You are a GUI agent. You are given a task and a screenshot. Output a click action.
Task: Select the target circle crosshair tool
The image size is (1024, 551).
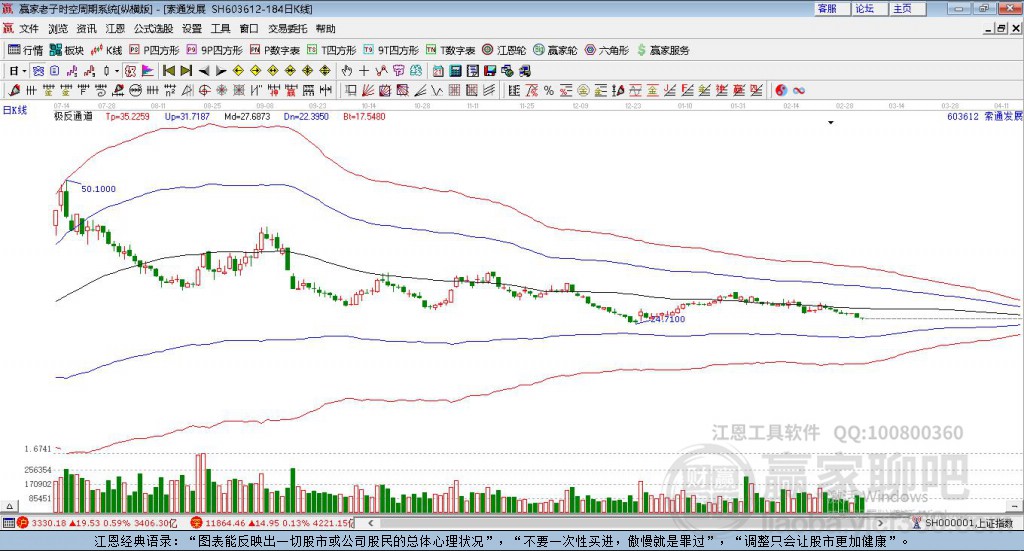[x=204, y=91]
